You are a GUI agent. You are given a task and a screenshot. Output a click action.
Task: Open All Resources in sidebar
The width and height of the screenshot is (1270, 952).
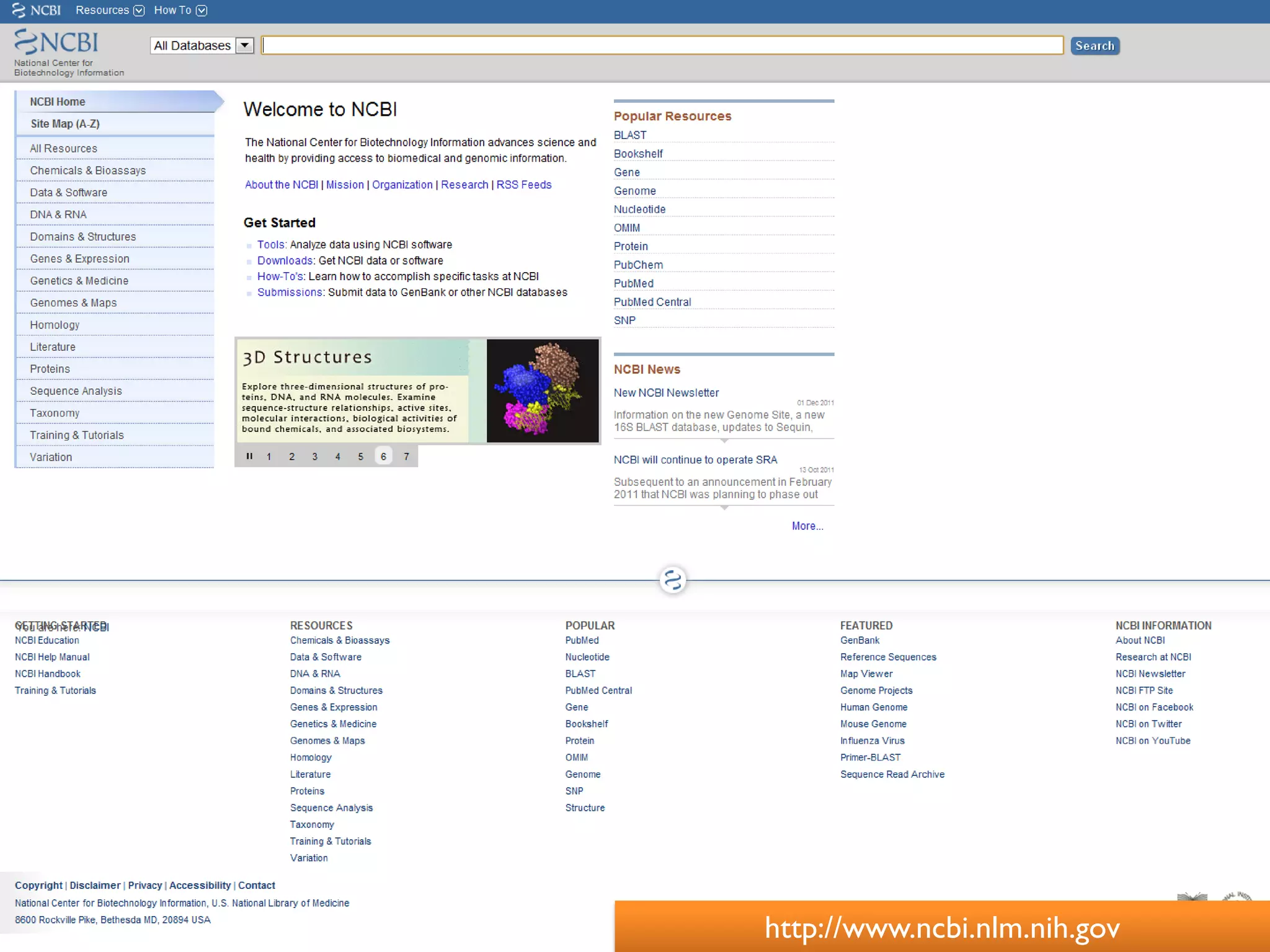click(115, 149)
